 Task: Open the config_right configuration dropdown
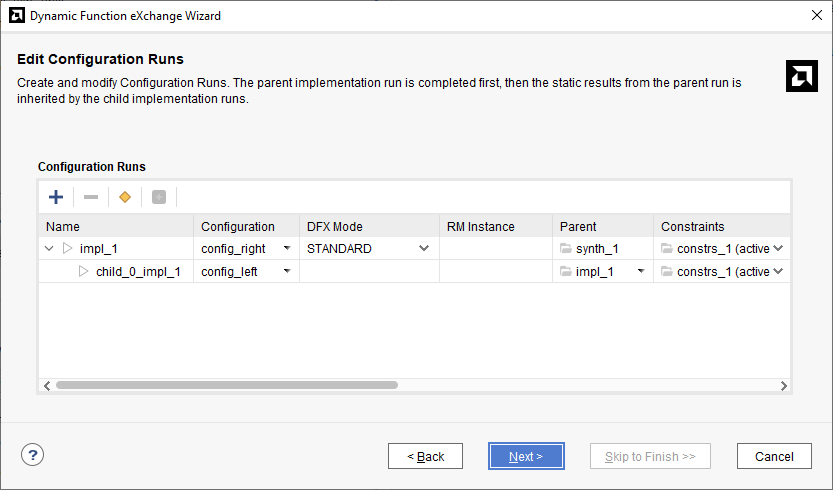(x=287, y=248)
